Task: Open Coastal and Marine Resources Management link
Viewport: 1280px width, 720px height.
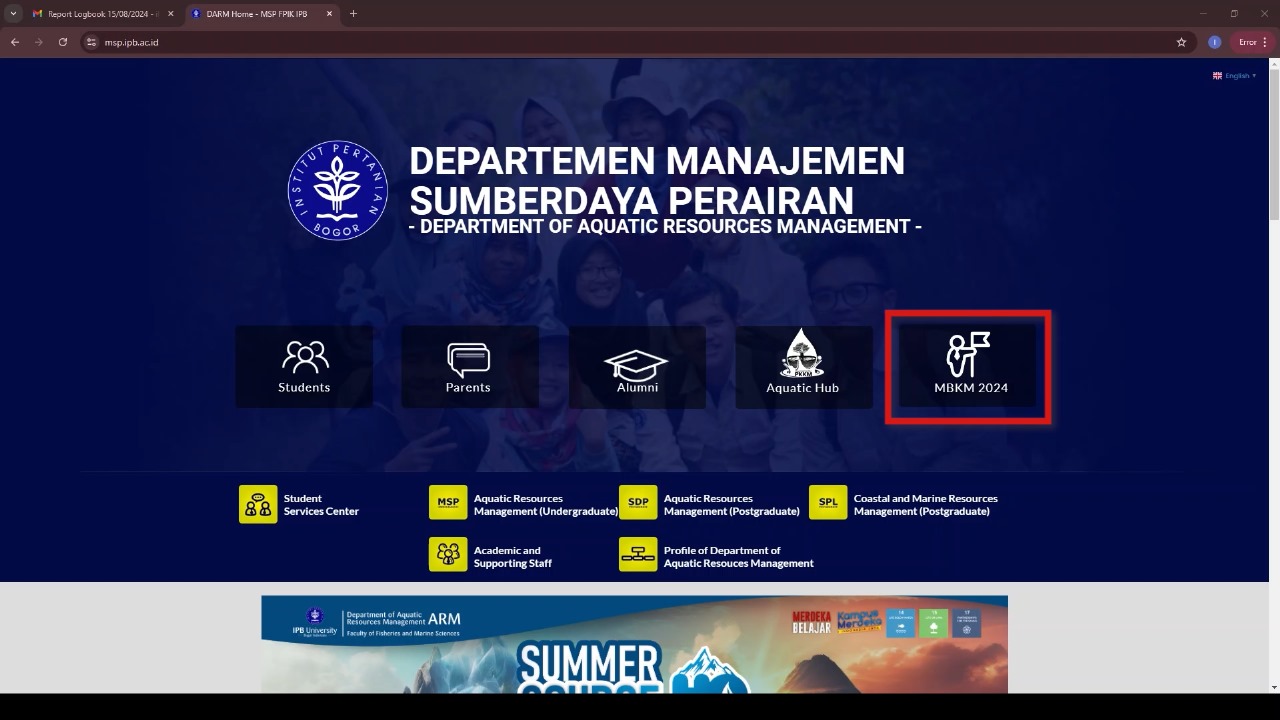Action: pyautogui.click(x=926, y=505)
